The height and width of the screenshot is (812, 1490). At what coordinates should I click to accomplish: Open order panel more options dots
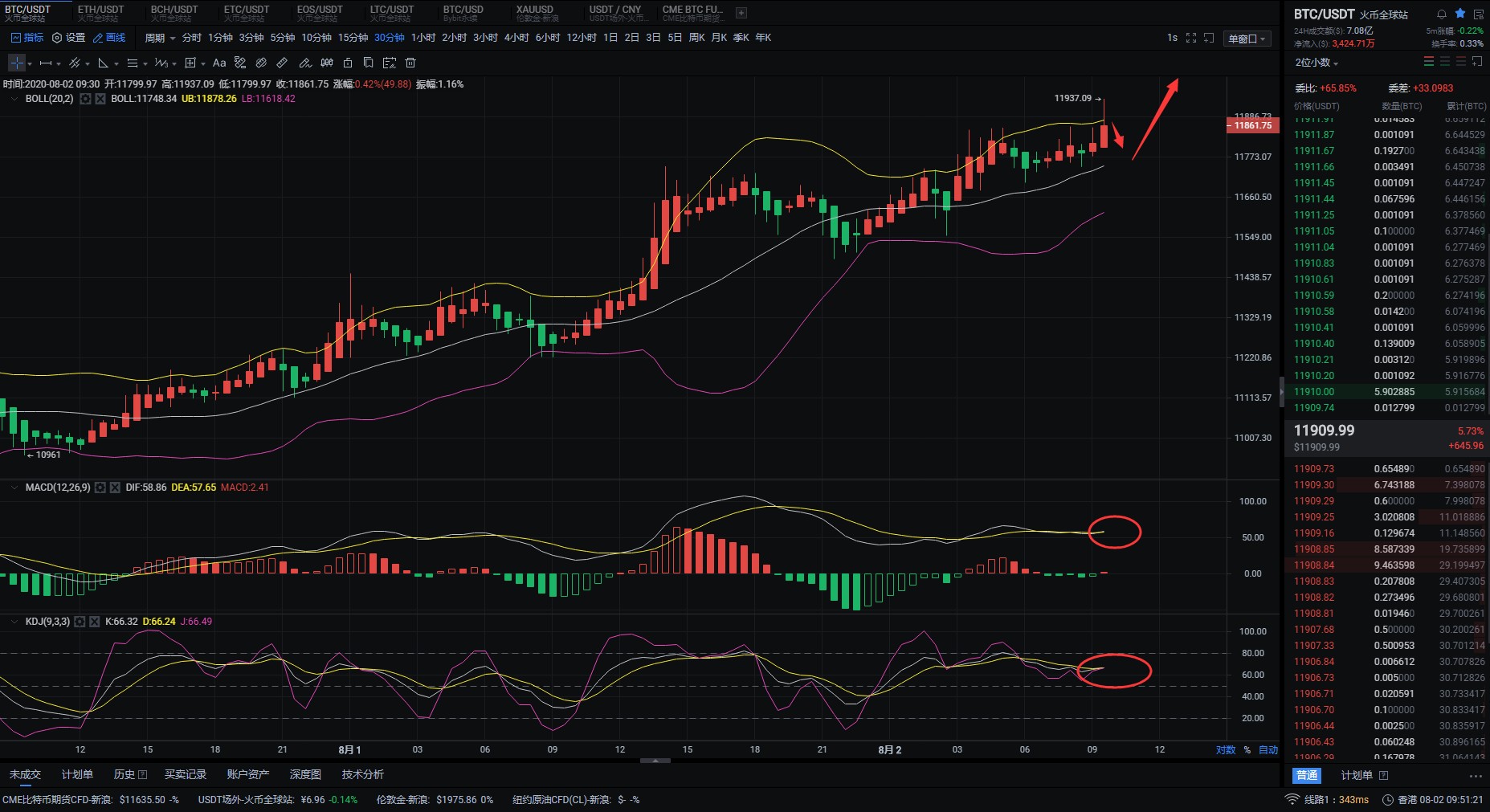[1476, 776]
